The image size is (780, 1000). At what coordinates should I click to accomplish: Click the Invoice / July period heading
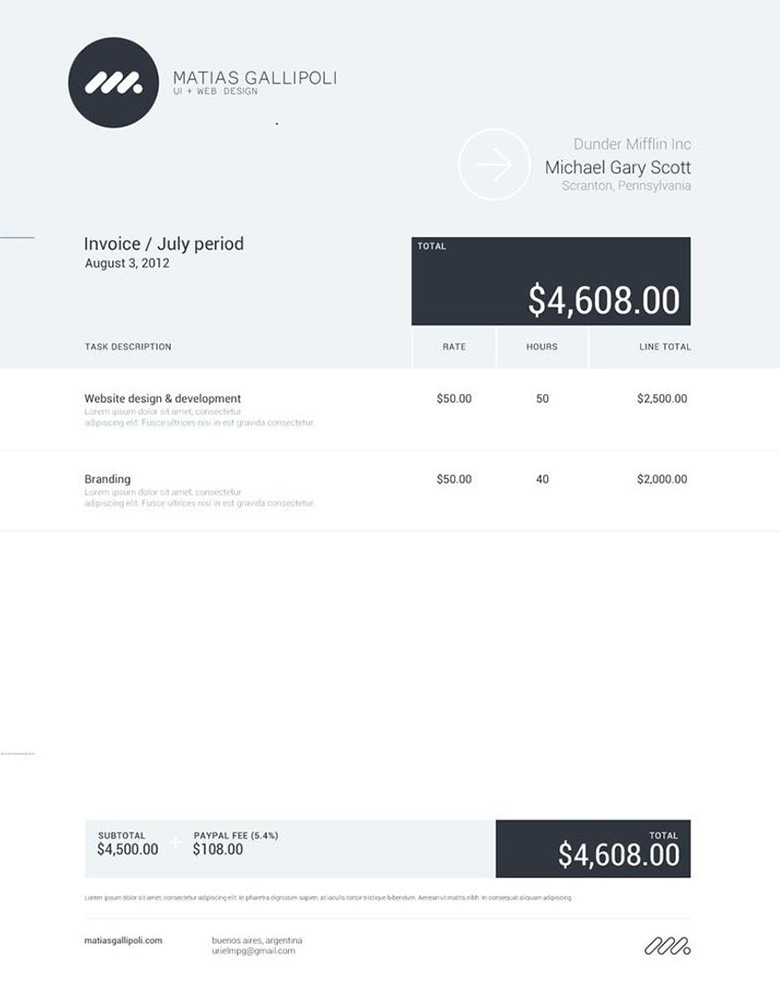(164, 244)
